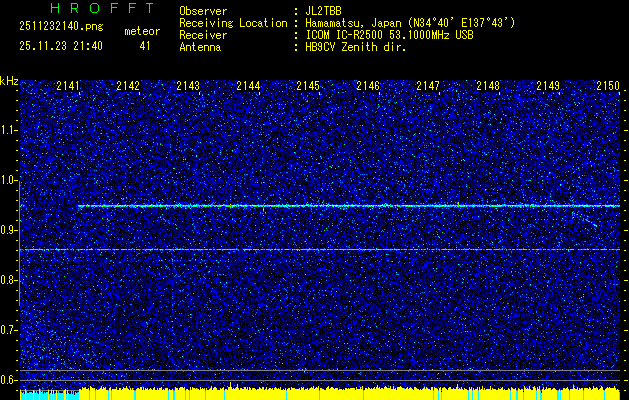Click the 2145 time tick label

click(308, 87)
